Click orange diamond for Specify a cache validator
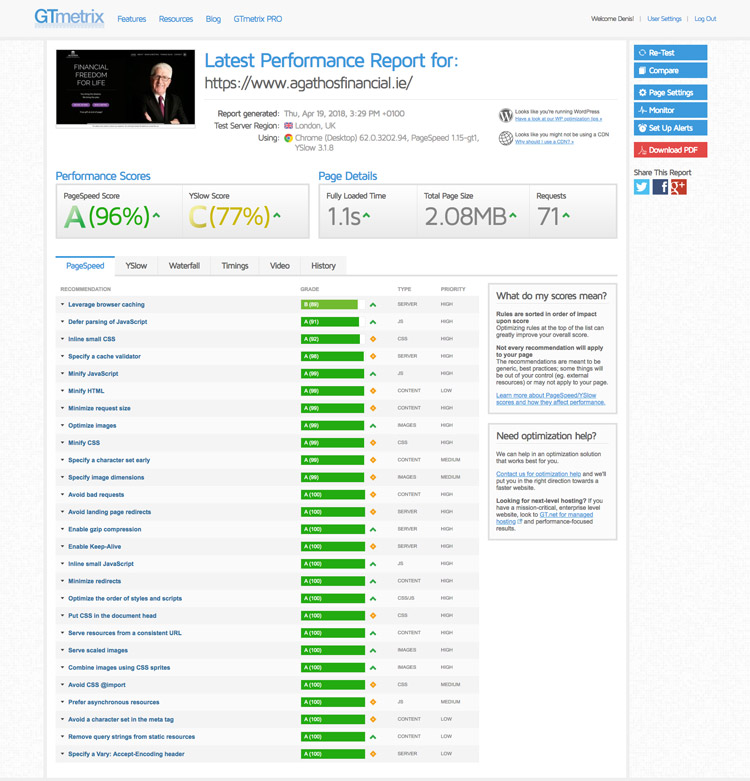 [x=373, y=356]
